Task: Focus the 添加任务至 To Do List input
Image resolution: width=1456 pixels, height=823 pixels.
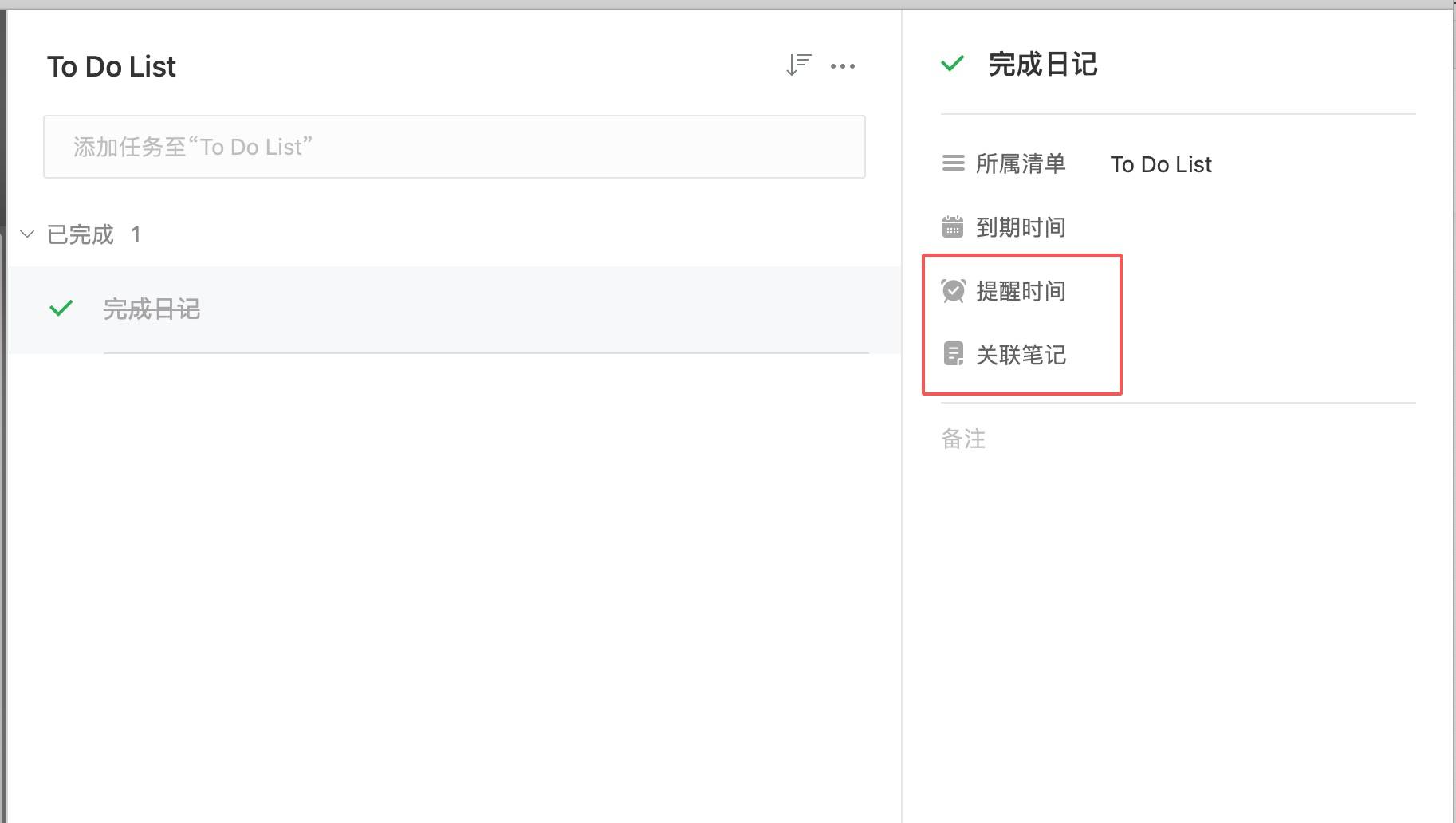Action: coord(455,147)
